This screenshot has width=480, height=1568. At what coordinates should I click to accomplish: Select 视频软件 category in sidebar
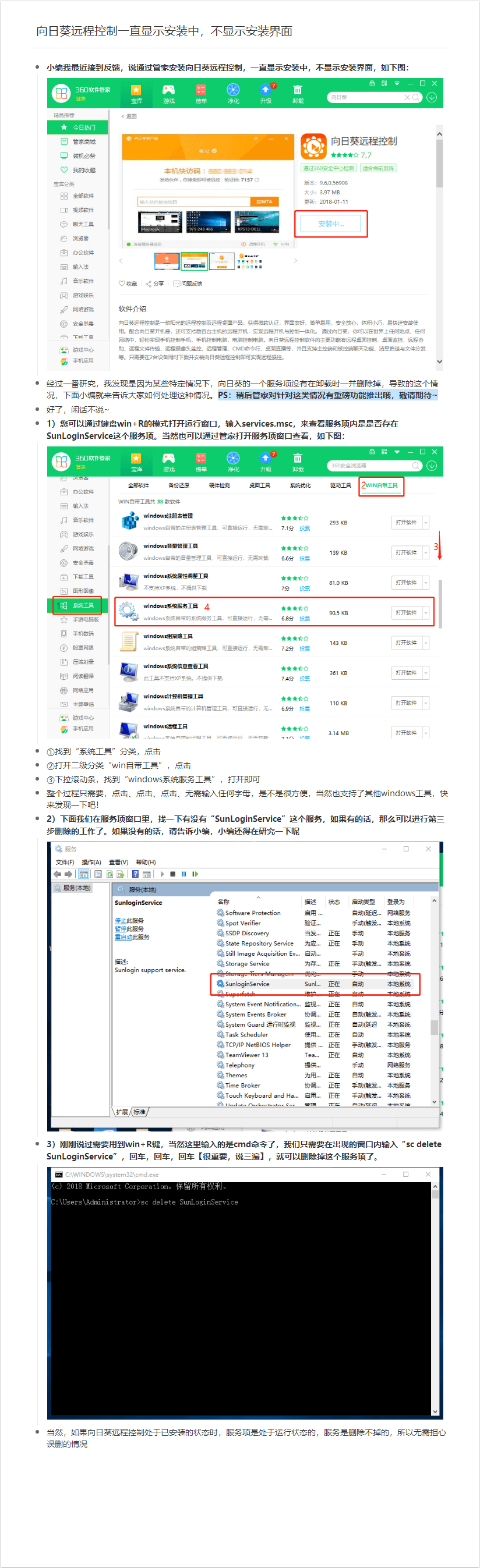[x=77, y=210]
